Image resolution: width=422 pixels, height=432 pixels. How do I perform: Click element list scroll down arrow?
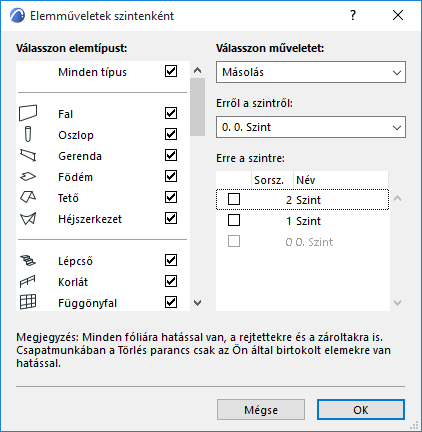pyautogui.click(x=198, y=303)
